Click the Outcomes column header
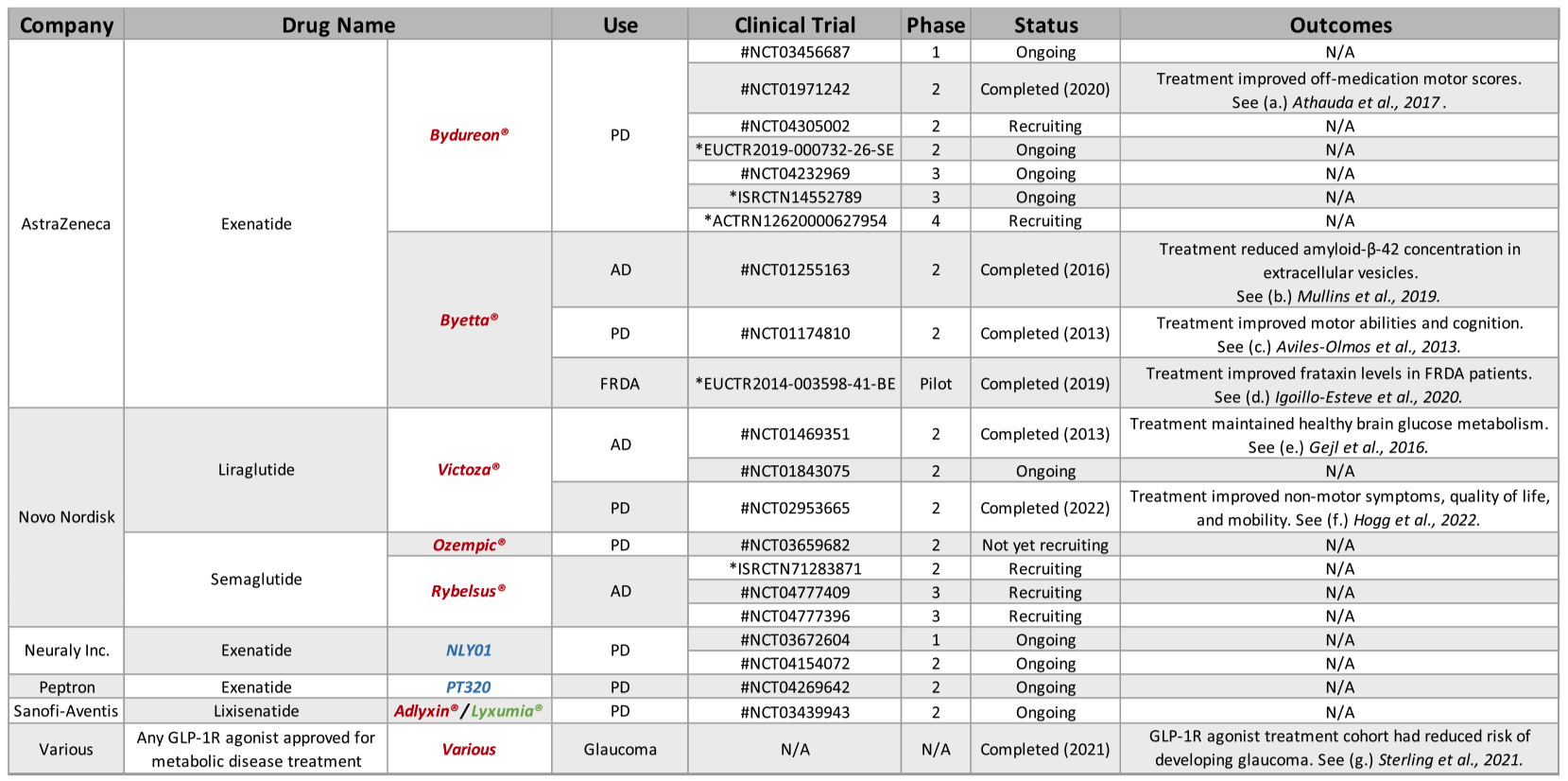Image resolution: width=1568 pixels, height=781 pixels. (1340, 26)
